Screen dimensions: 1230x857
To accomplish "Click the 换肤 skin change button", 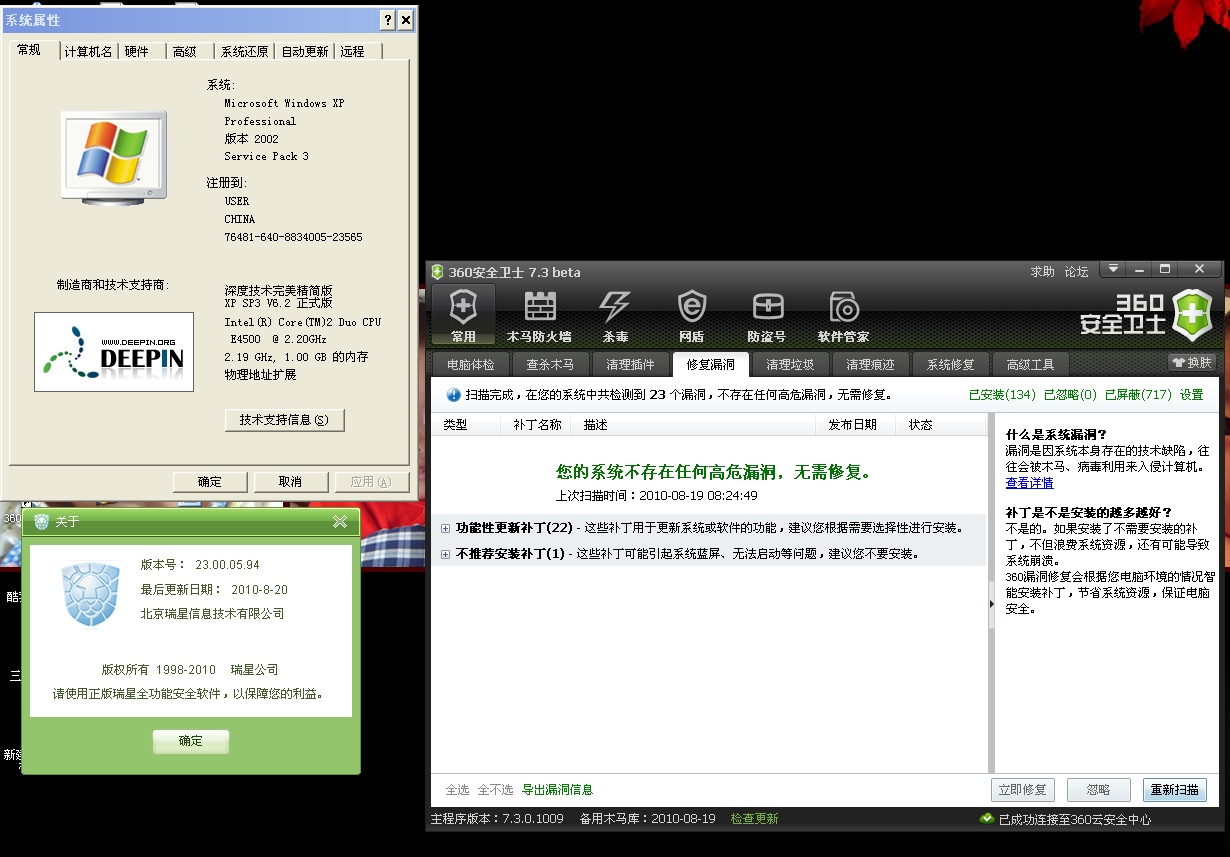I will click(1192, 363).
